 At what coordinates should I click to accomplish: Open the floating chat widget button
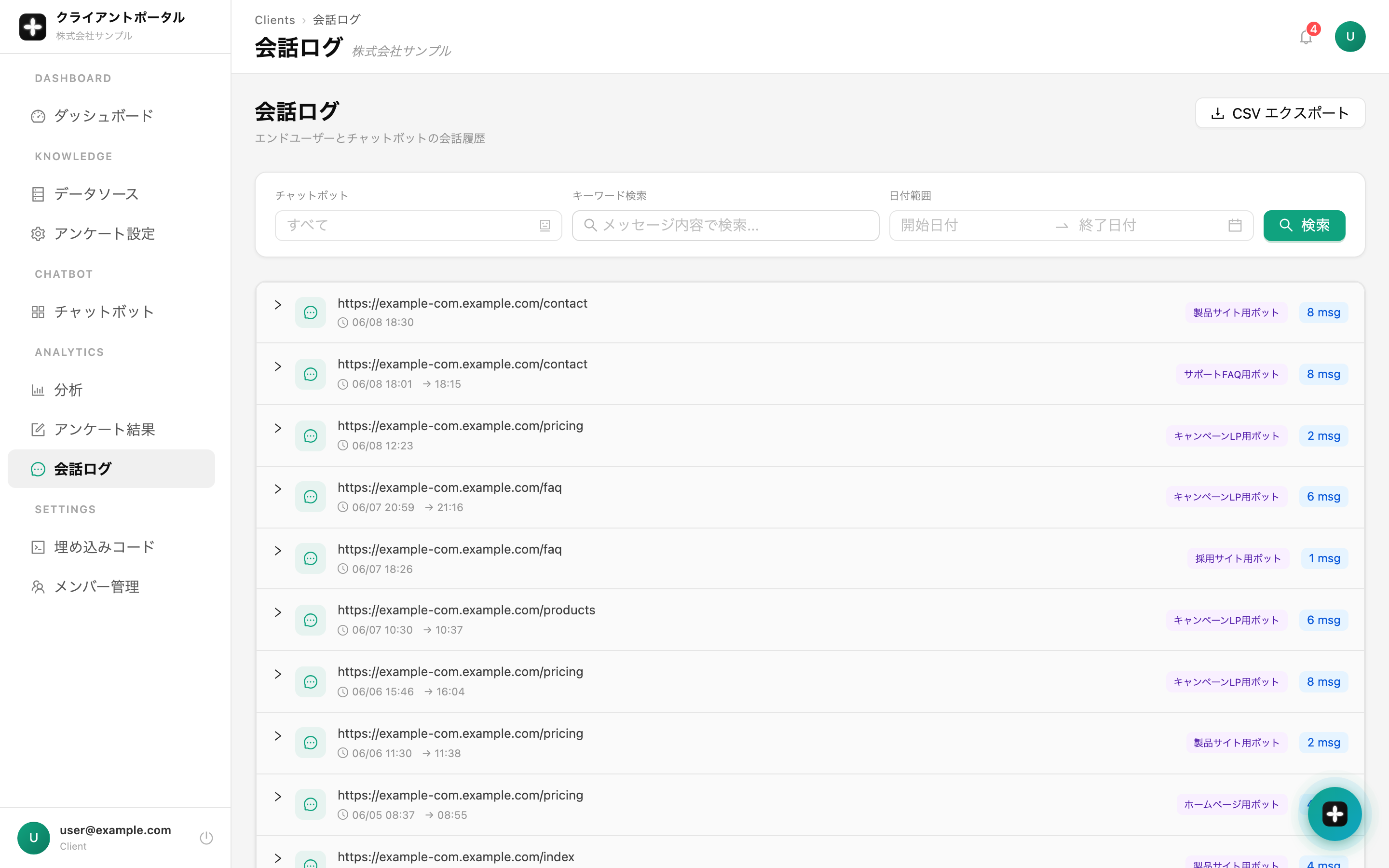(x=1335, y=814)
